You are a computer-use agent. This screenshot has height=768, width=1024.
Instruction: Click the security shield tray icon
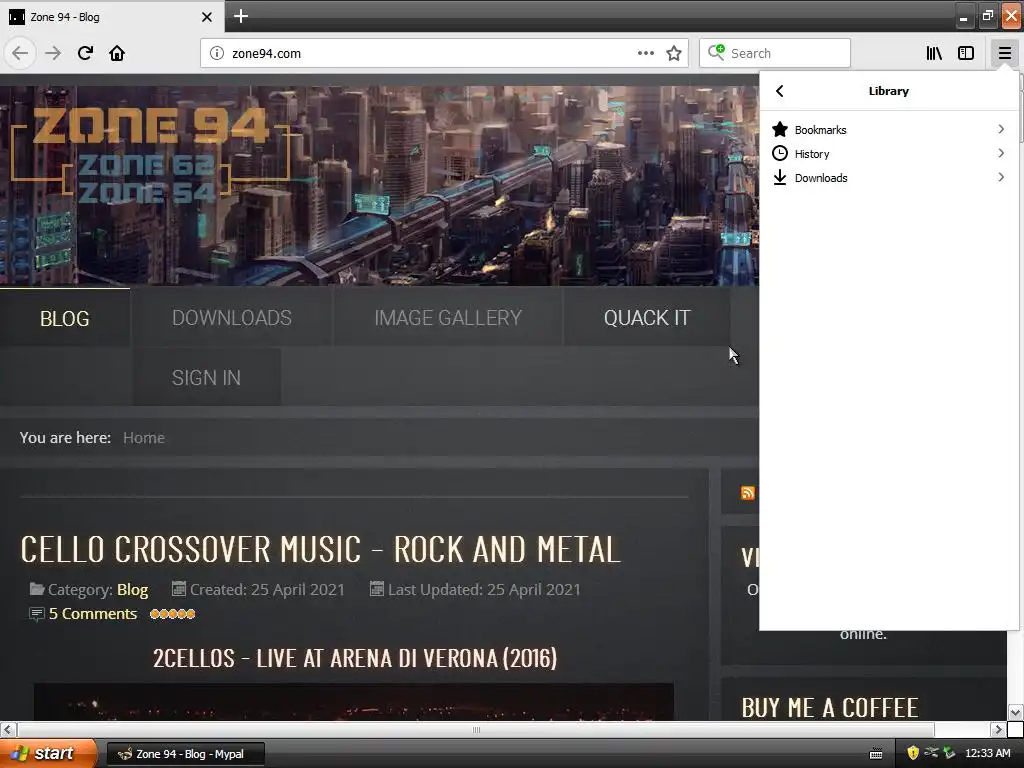click(913, 753)
